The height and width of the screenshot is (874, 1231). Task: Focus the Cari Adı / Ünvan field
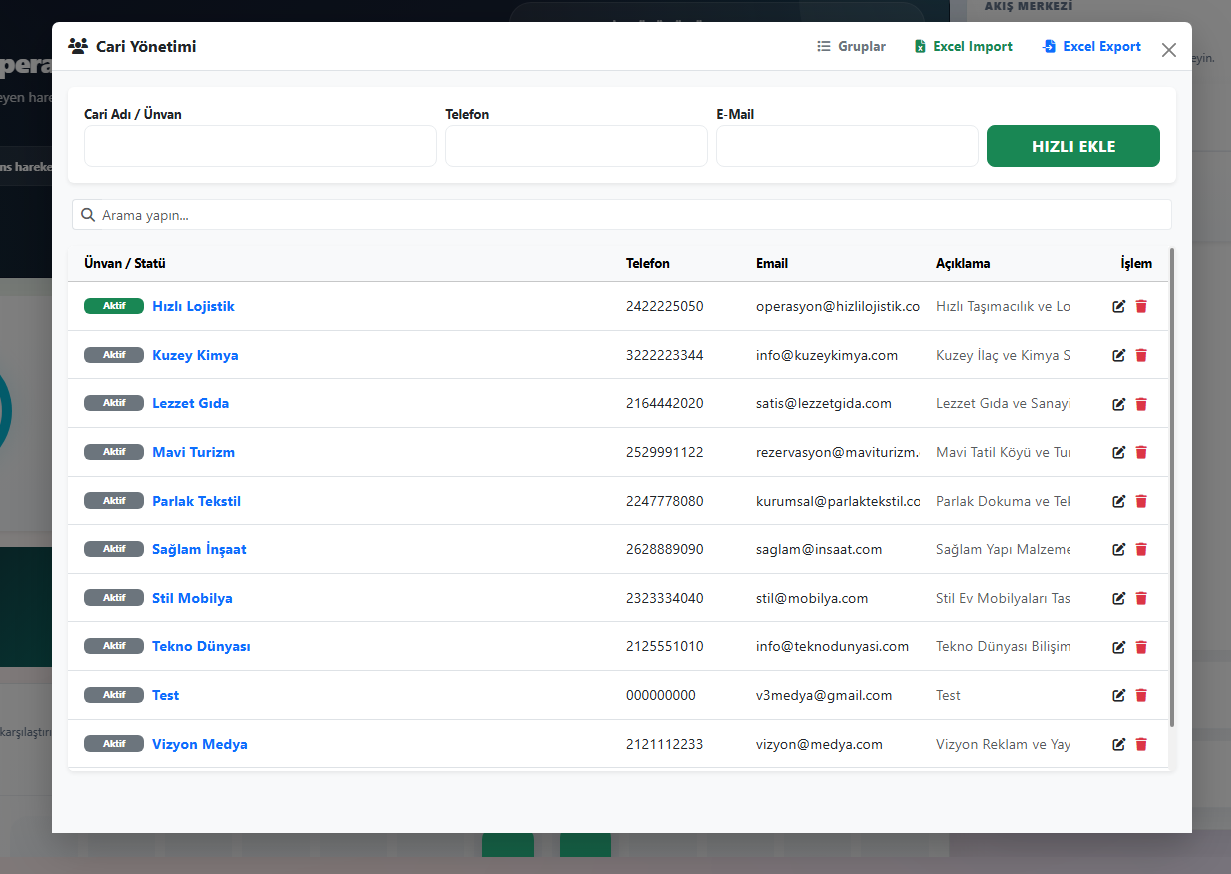tap(260, 146)
